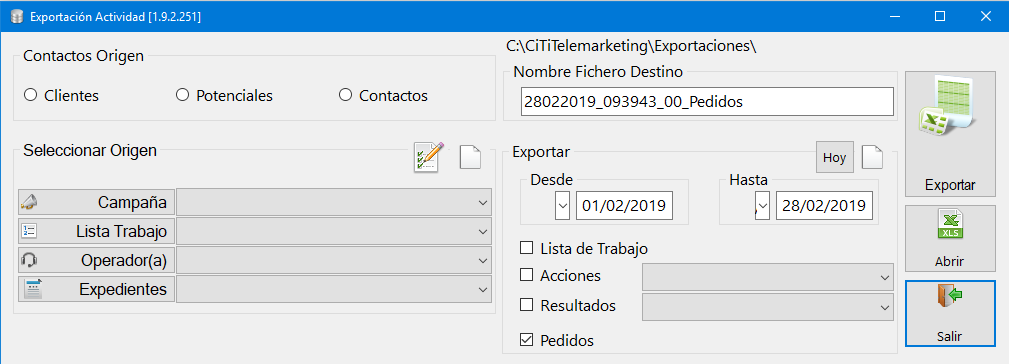Screen dimensions: 1009x364
Task: Click the Hasta date field 28/02/2019
Action: [x=824, y=206]
